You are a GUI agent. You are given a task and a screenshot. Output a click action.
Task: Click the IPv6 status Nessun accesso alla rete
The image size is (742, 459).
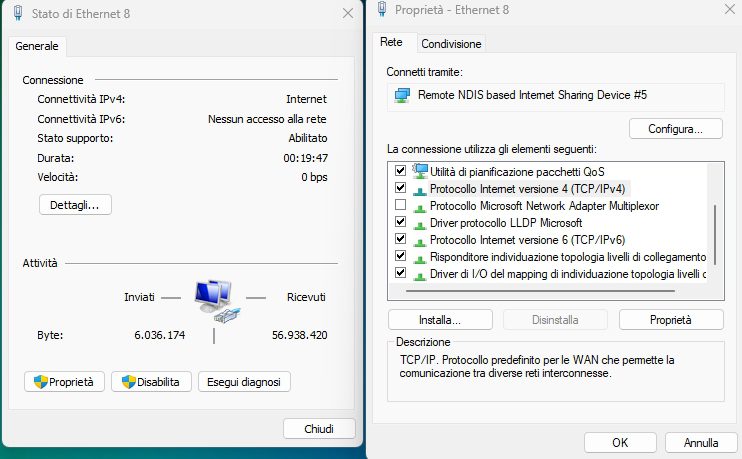[267, 119]
